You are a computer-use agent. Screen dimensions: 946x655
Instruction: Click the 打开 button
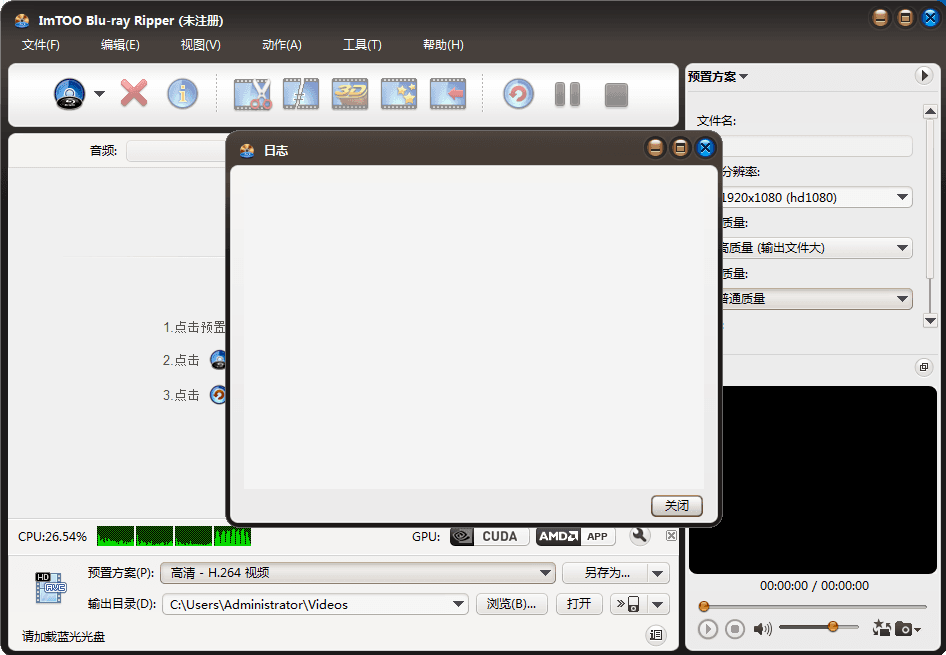579,604
